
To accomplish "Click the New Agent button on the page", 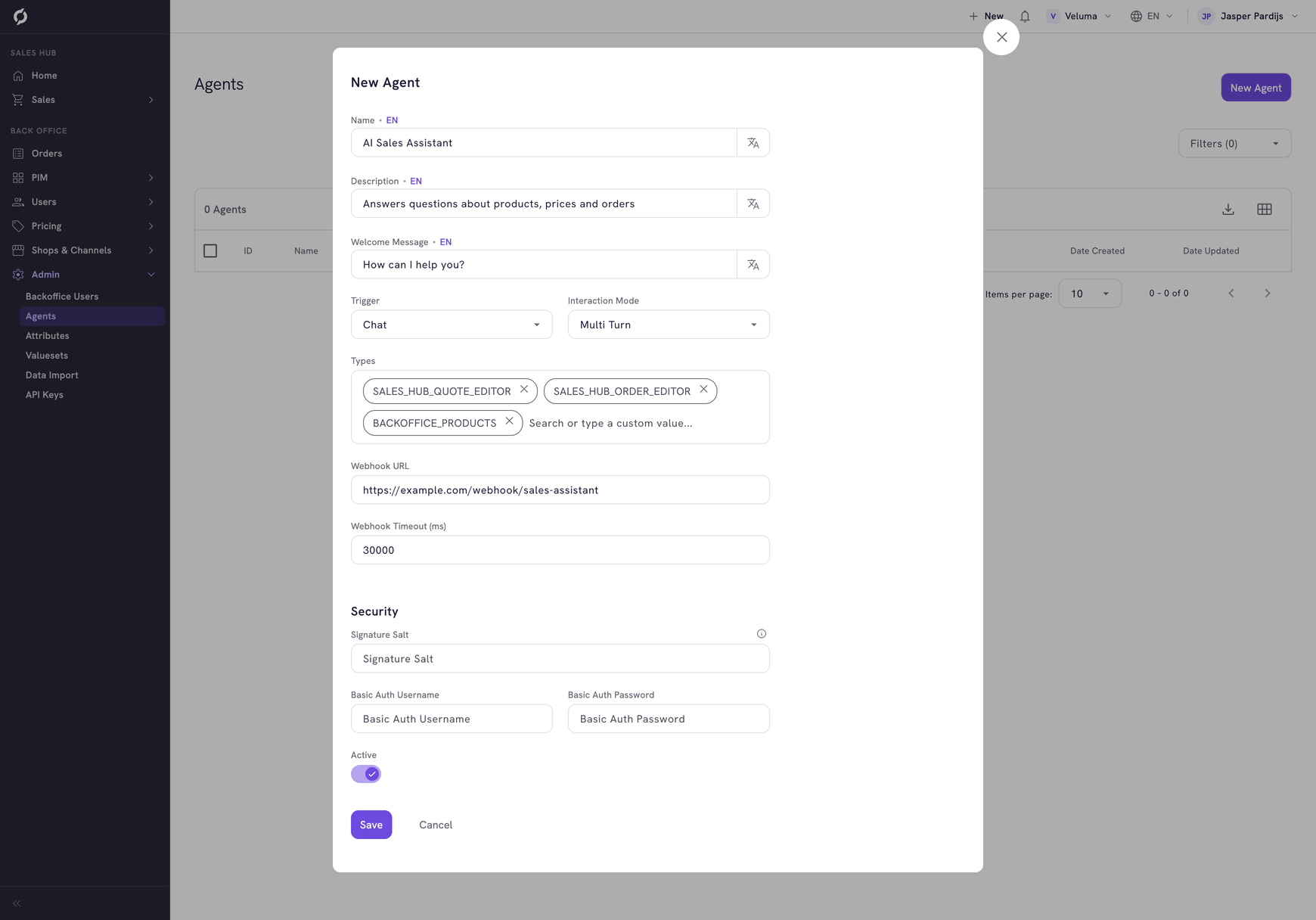I will 1255,88.
